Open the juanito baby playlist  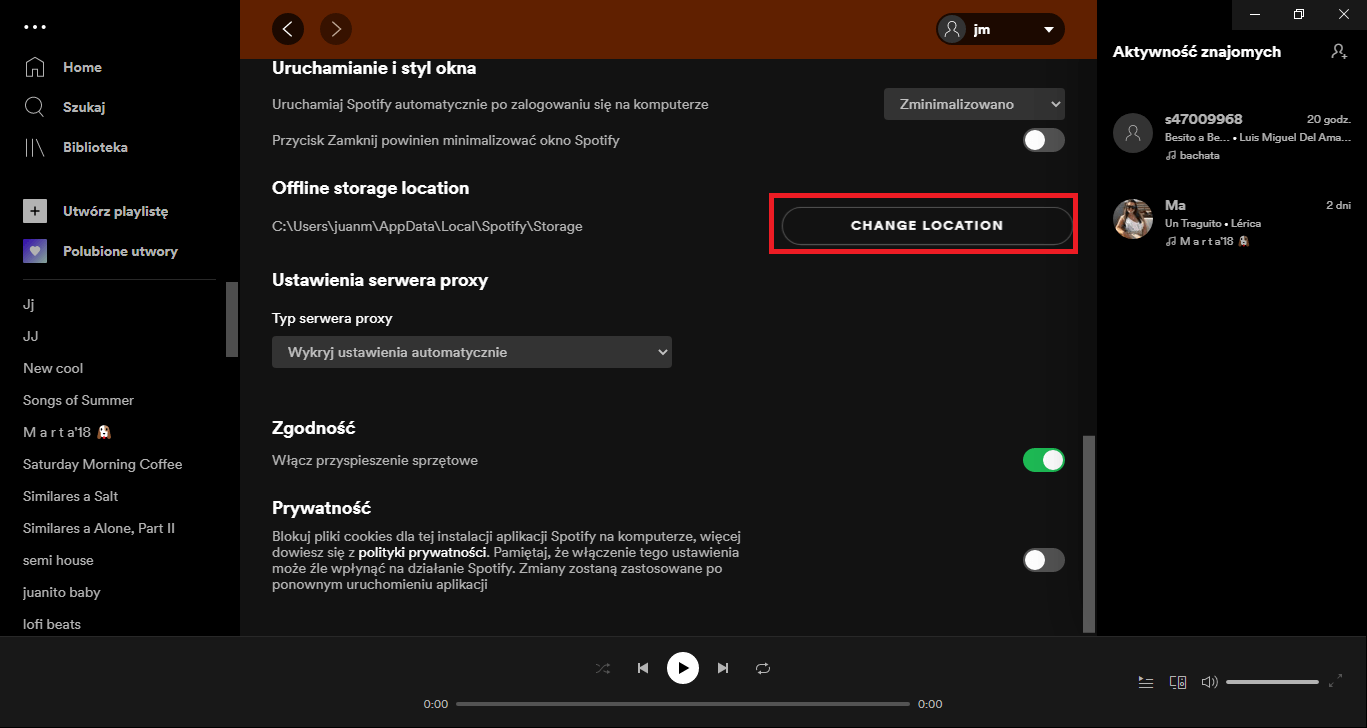[x=62, y=592]
